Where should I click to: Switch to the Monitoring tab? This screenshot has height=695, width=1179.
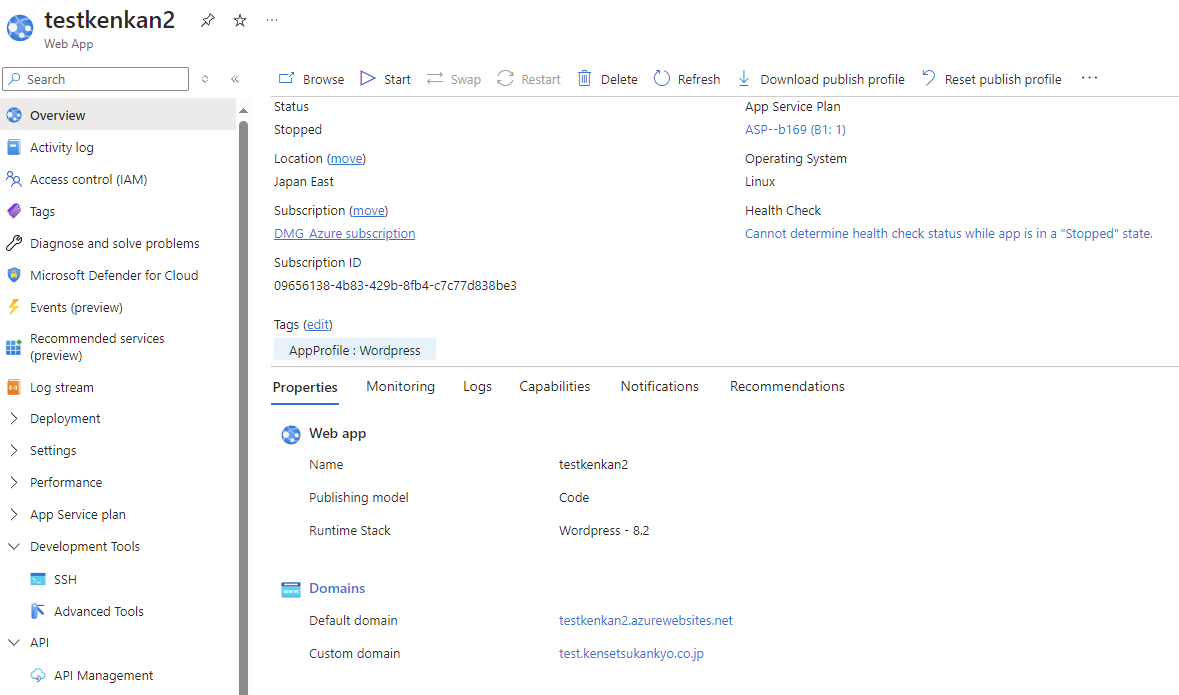tap(401, 387)
